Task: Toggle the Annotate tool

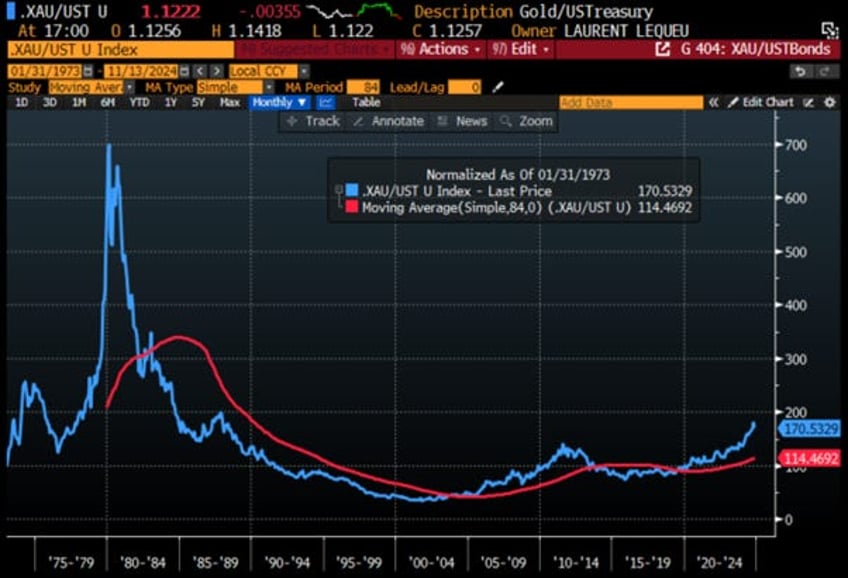Action: point(387,121)
